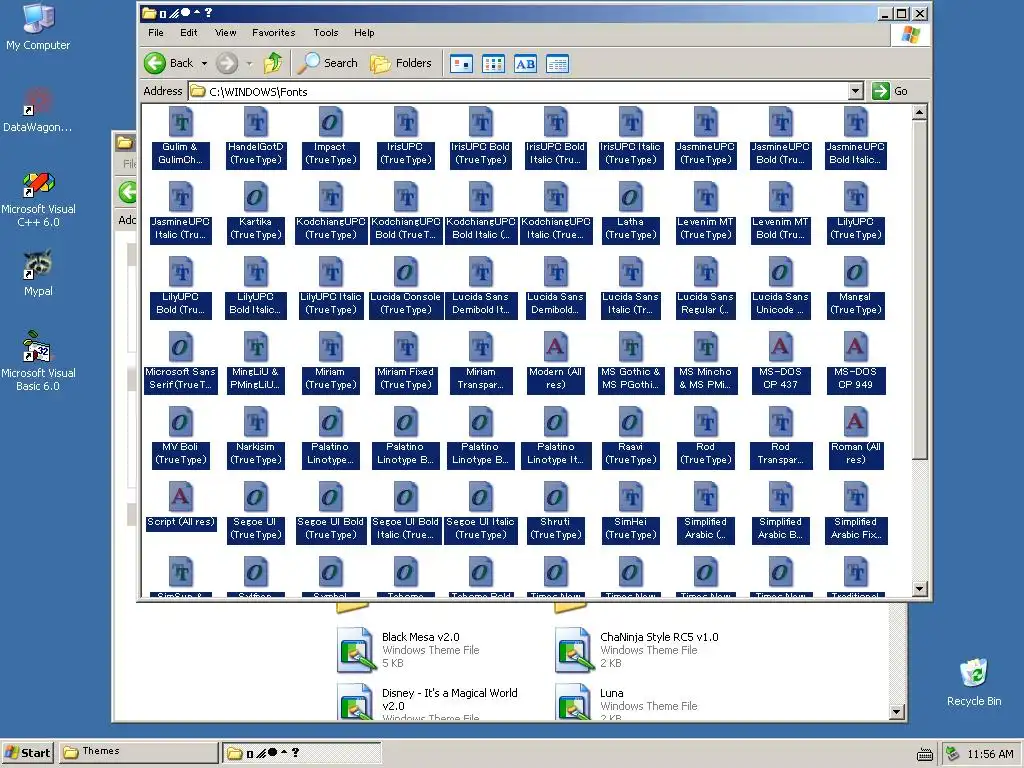Screen dimensions: 1024x768
Task: Open the File menu
Action: (x=155, y=33)
